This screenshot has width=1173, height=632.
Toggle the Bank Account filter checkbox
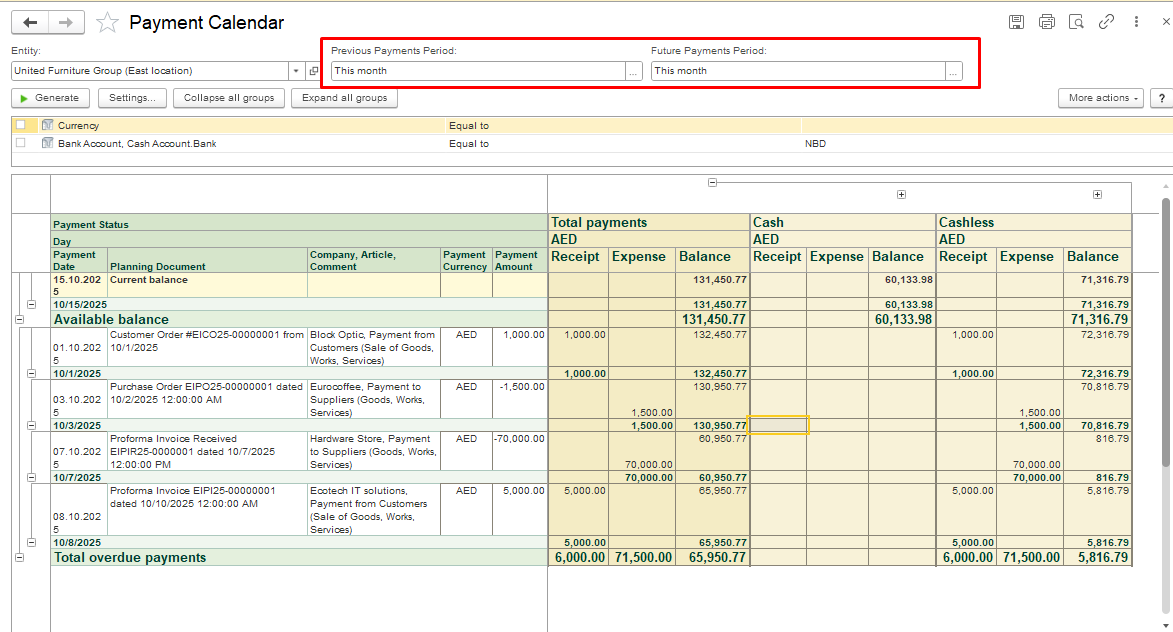coord(21,143)
